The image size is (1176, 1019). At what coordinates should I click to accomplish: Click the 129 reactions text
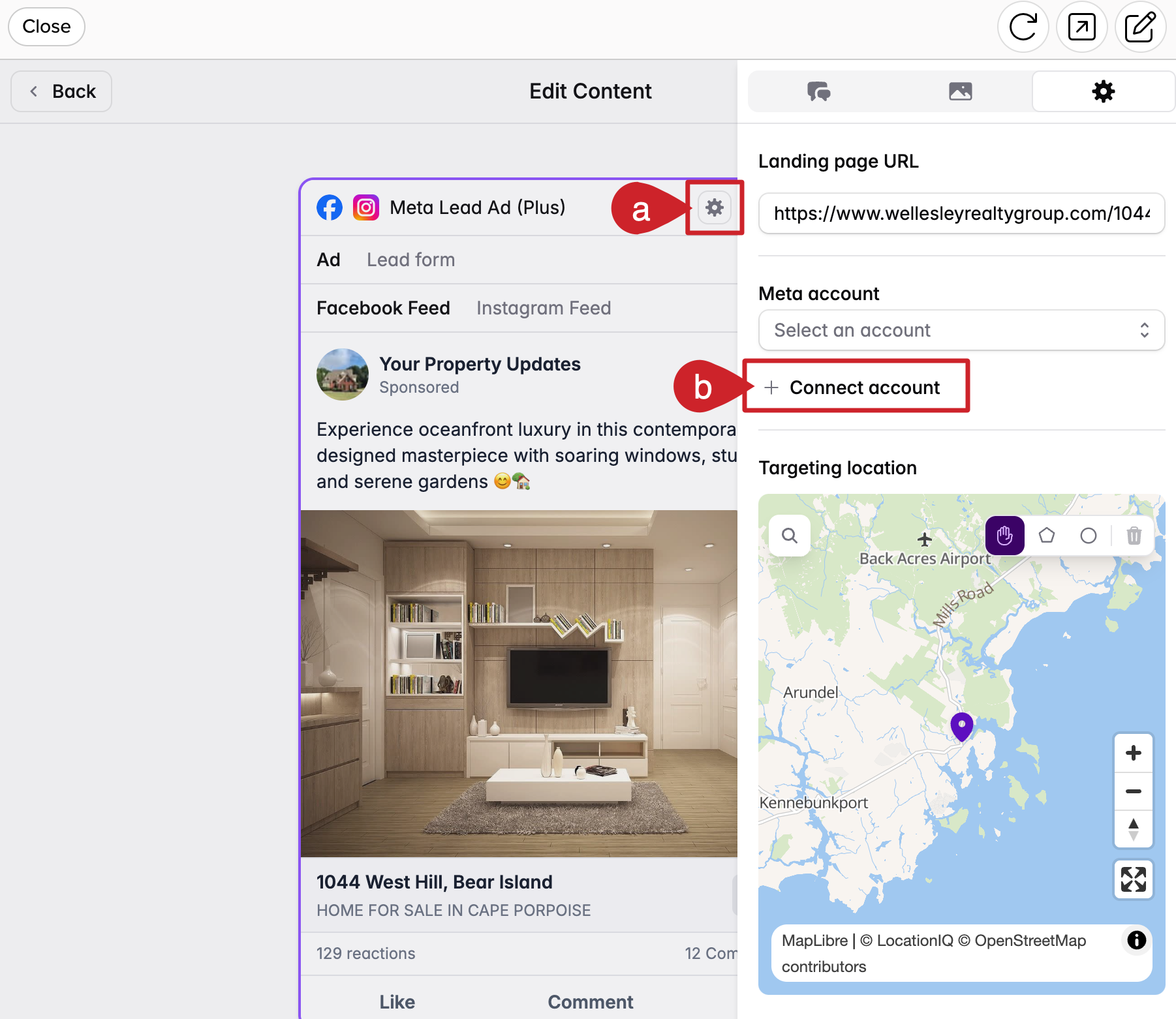[x=366, y=954]
